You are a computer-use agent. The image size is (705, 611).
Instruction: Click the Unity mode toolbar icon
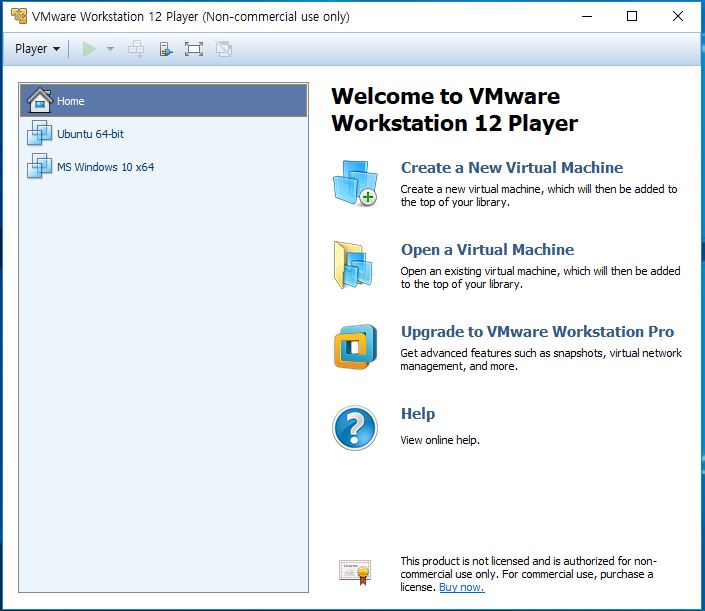tap(223, 49)
